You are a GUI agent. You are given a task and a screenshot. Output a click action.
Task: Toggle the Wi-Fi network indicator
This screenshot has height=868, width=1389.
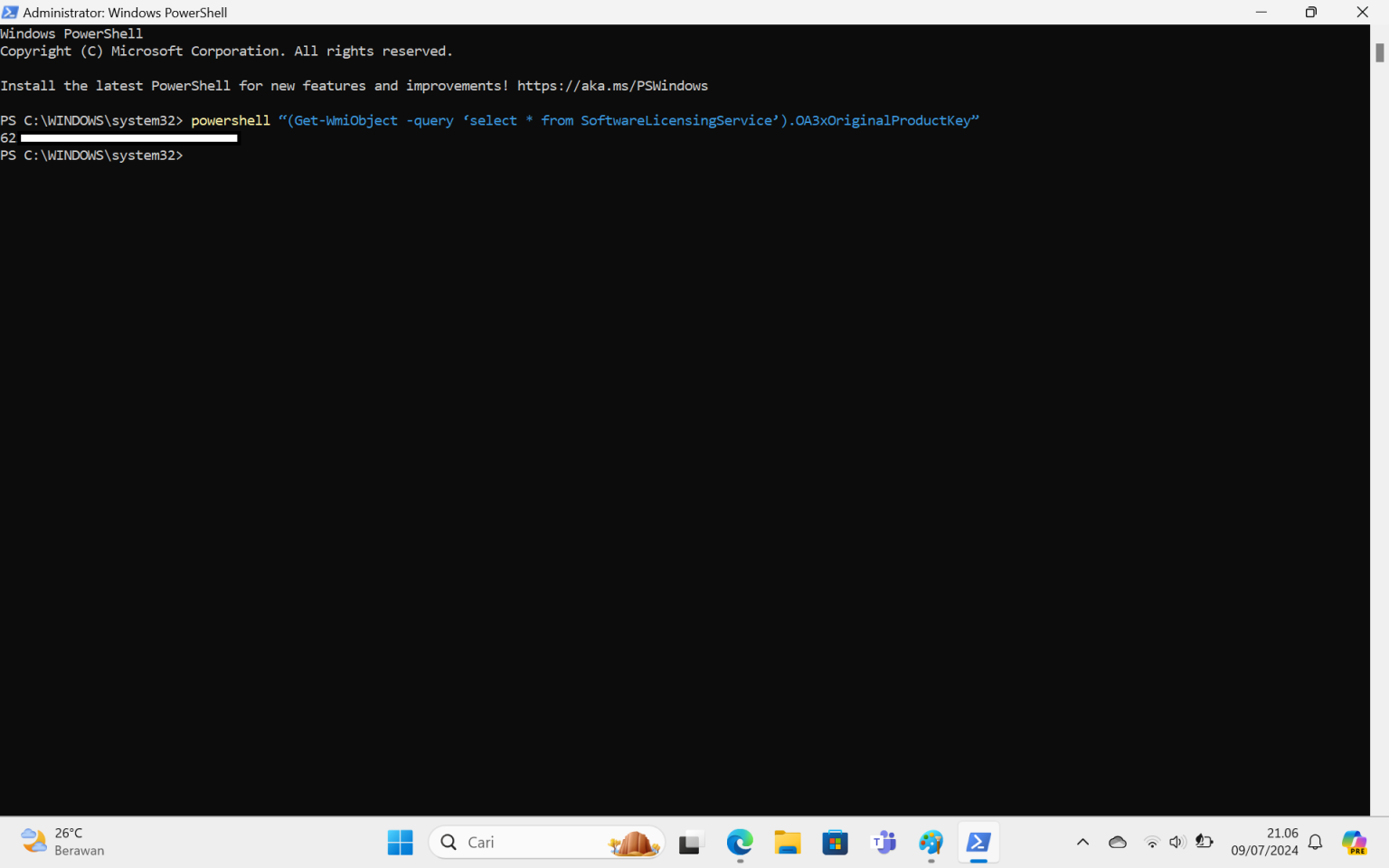[1151, 842]
